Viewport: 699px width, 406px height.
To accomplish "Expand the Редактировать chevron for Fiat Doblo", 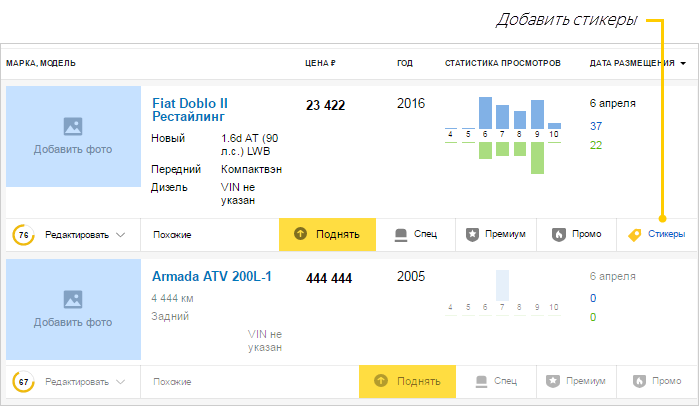I will click(x=120, y=235).
